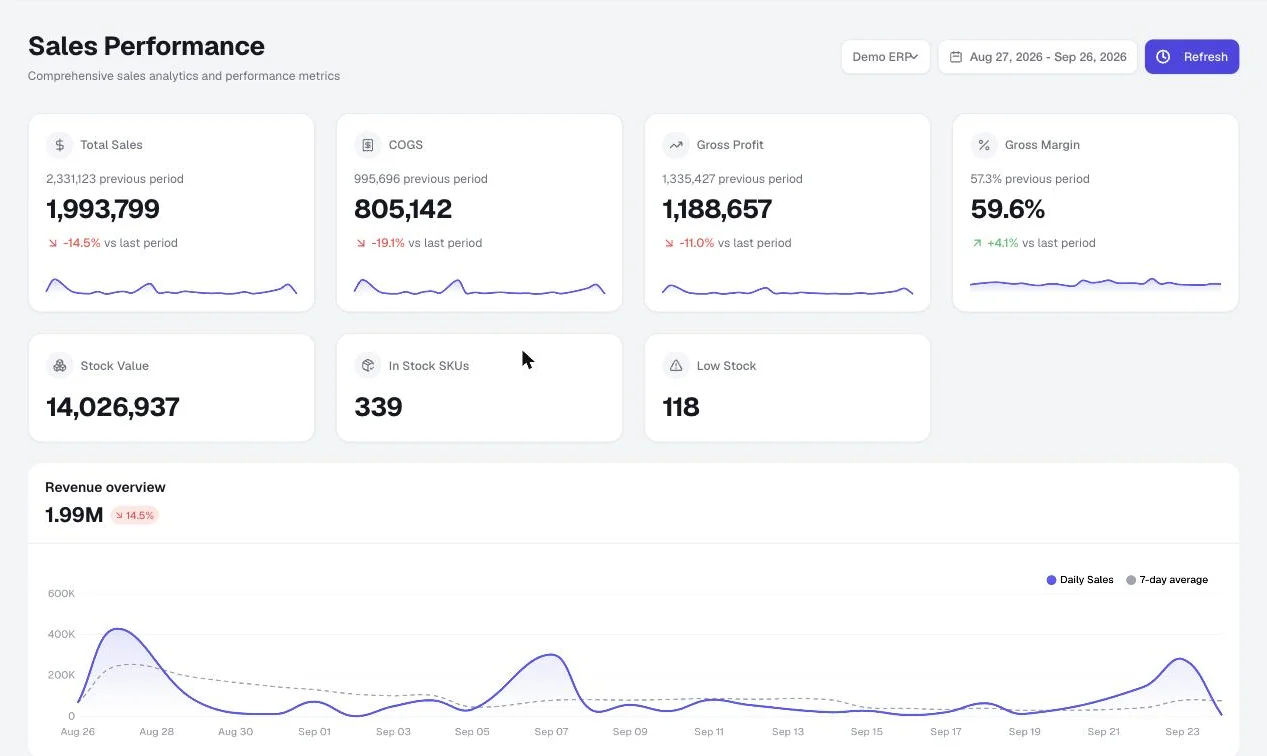This screenshot has width=1267, height=756.
Task: Click the Sep 07 x-axis label
Action: coord(551,732)
